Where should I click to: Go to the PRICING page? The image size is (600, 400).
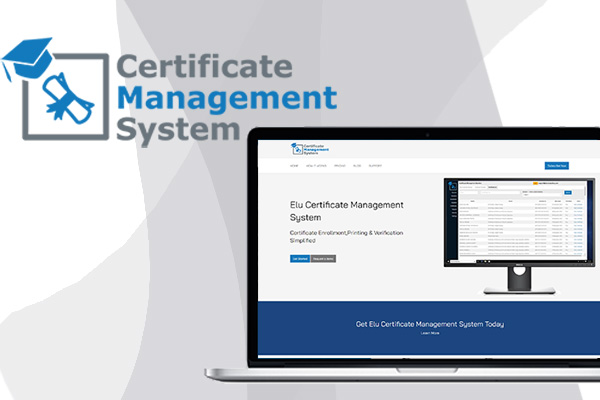(340, 166)
